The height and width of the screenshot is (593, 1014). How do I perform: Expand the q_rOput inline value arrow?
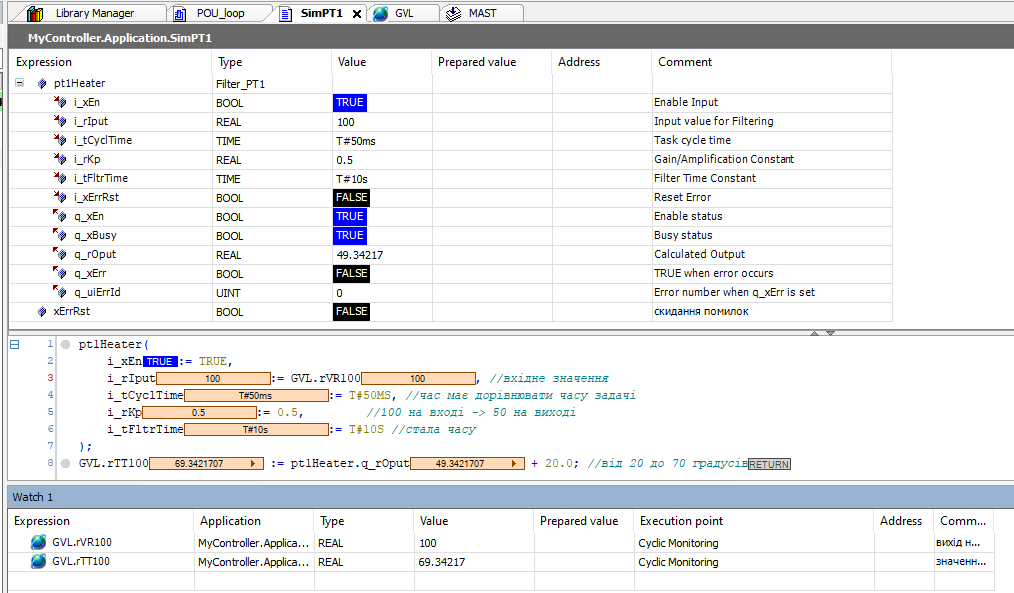[x=516, y=464]
